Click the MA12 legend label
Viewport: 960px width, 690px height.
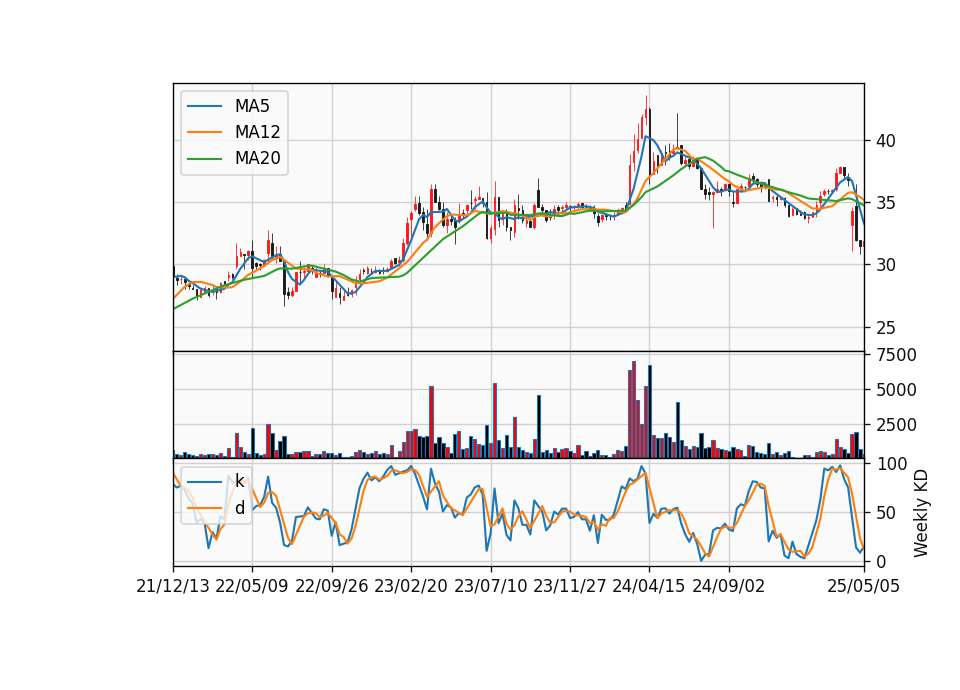[x=257, y=132]
